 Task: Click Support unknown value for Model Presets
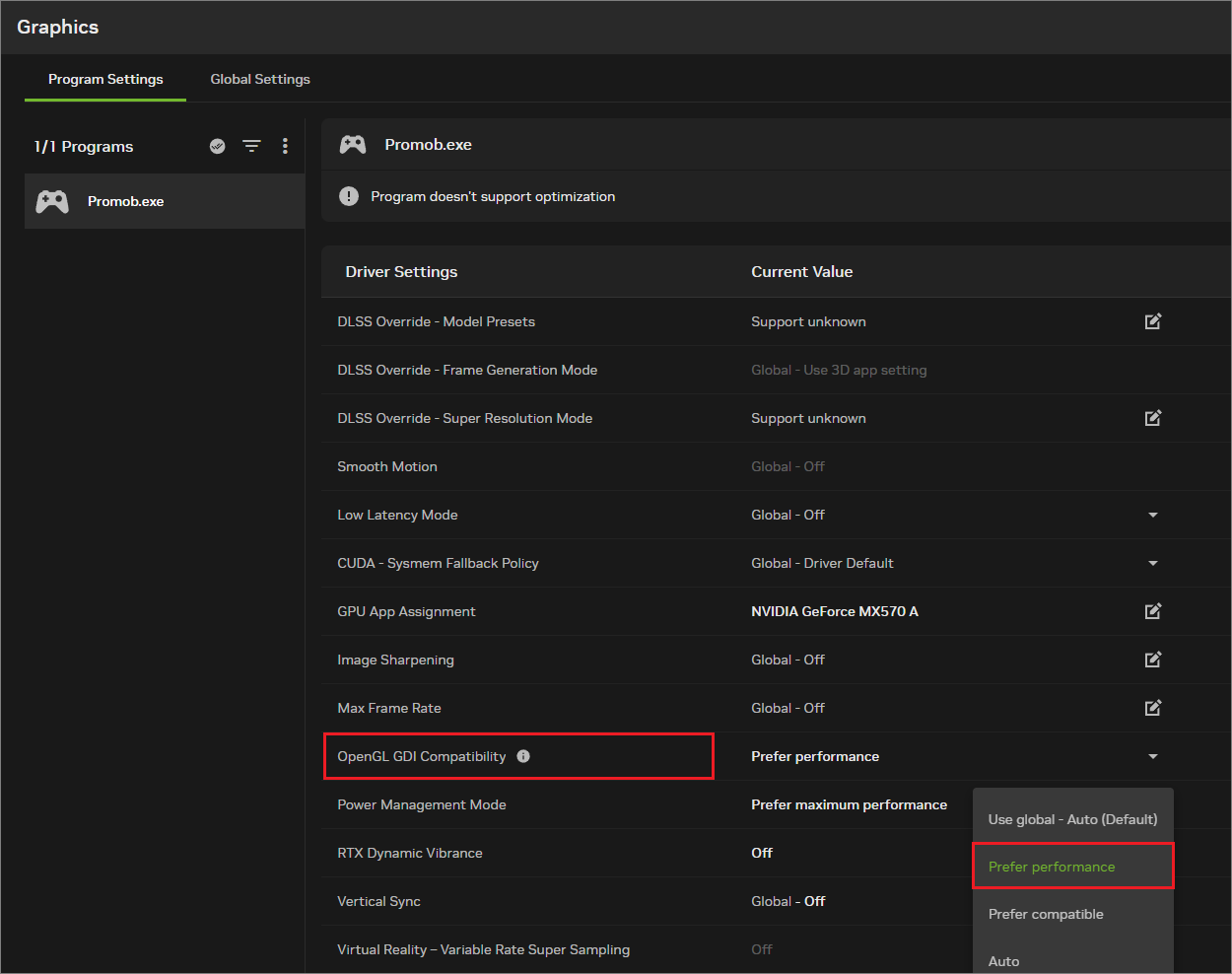tap(808, 321)
